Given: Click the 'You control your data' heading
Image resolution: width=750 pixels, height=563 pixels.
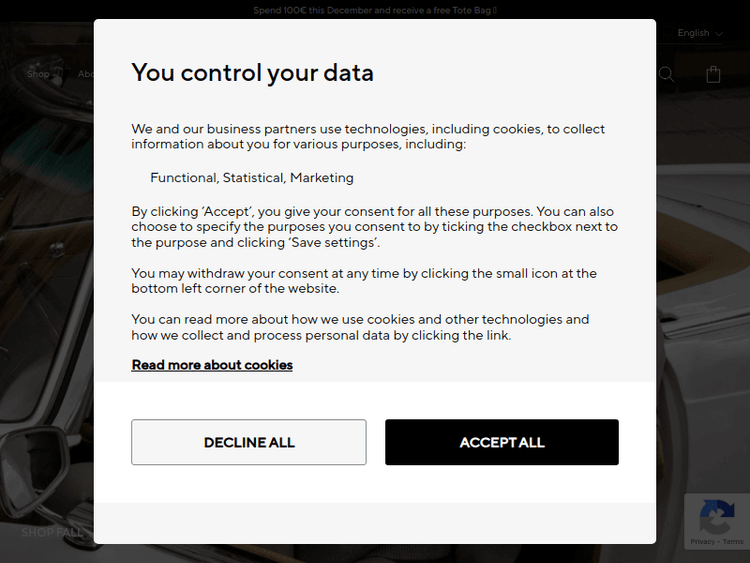Looking at the screenshot, I should coord(252,72).
